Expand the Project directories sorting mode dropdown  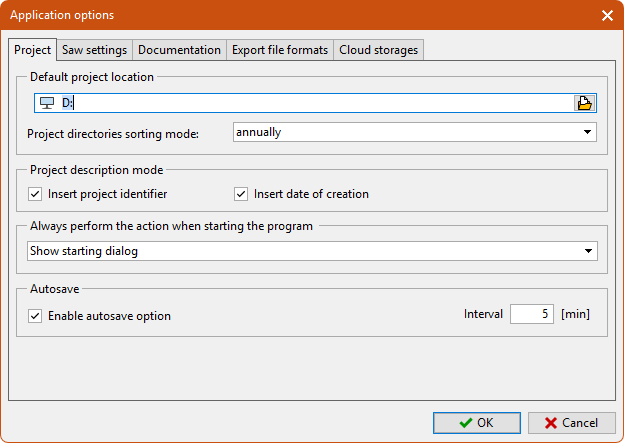coord(587,132)
